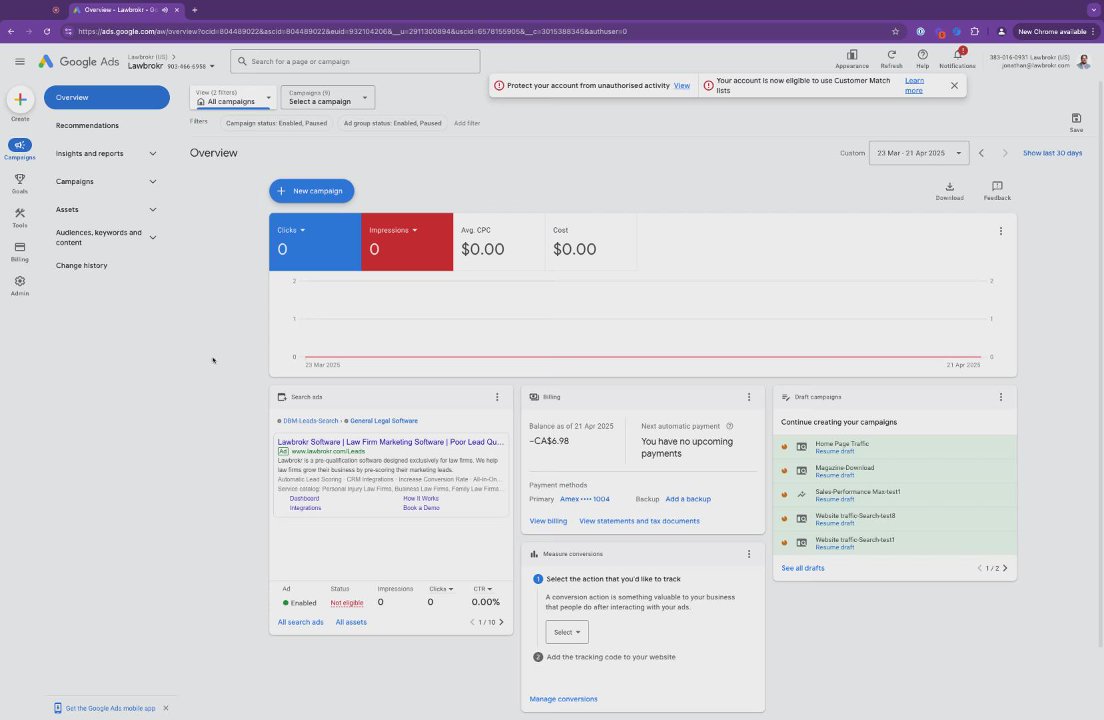Open All search ads link
The width and height of the screenshot is (1104, 720).
(x=301, y=622)
